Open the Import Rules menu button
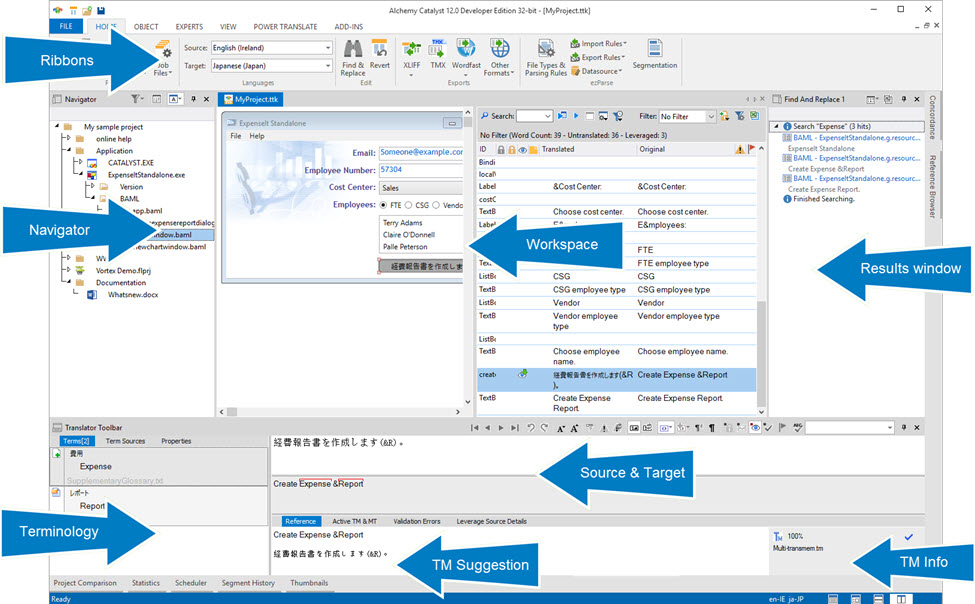The height and width of the screenshot is (604, 975). [x=599, y=44]
